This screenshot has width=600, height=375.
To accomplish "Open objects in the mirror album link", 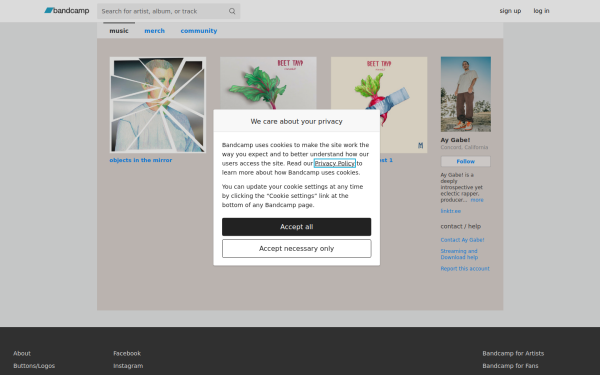I will pyautogui.click(x=140, y=160).
